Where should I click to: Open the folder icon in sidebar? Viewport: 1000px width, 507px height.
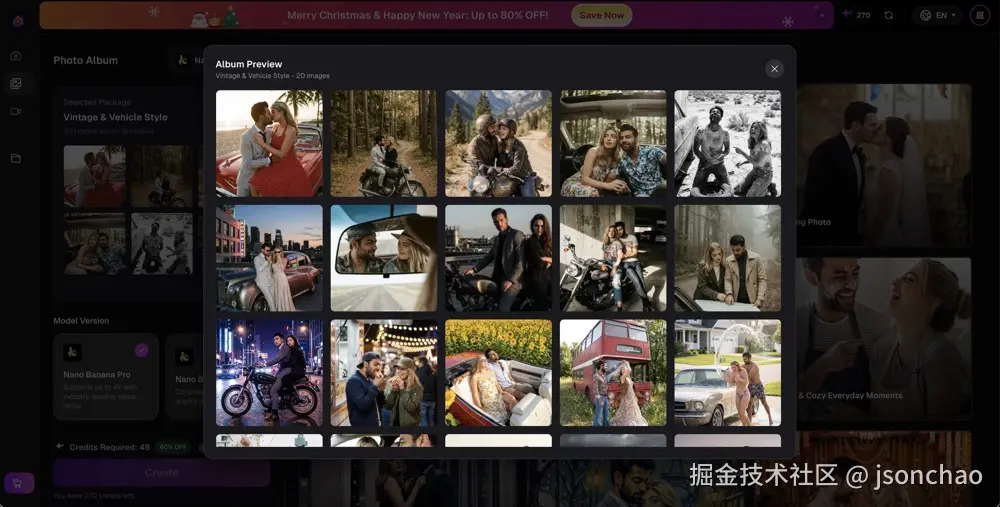[x=16, y=158]
